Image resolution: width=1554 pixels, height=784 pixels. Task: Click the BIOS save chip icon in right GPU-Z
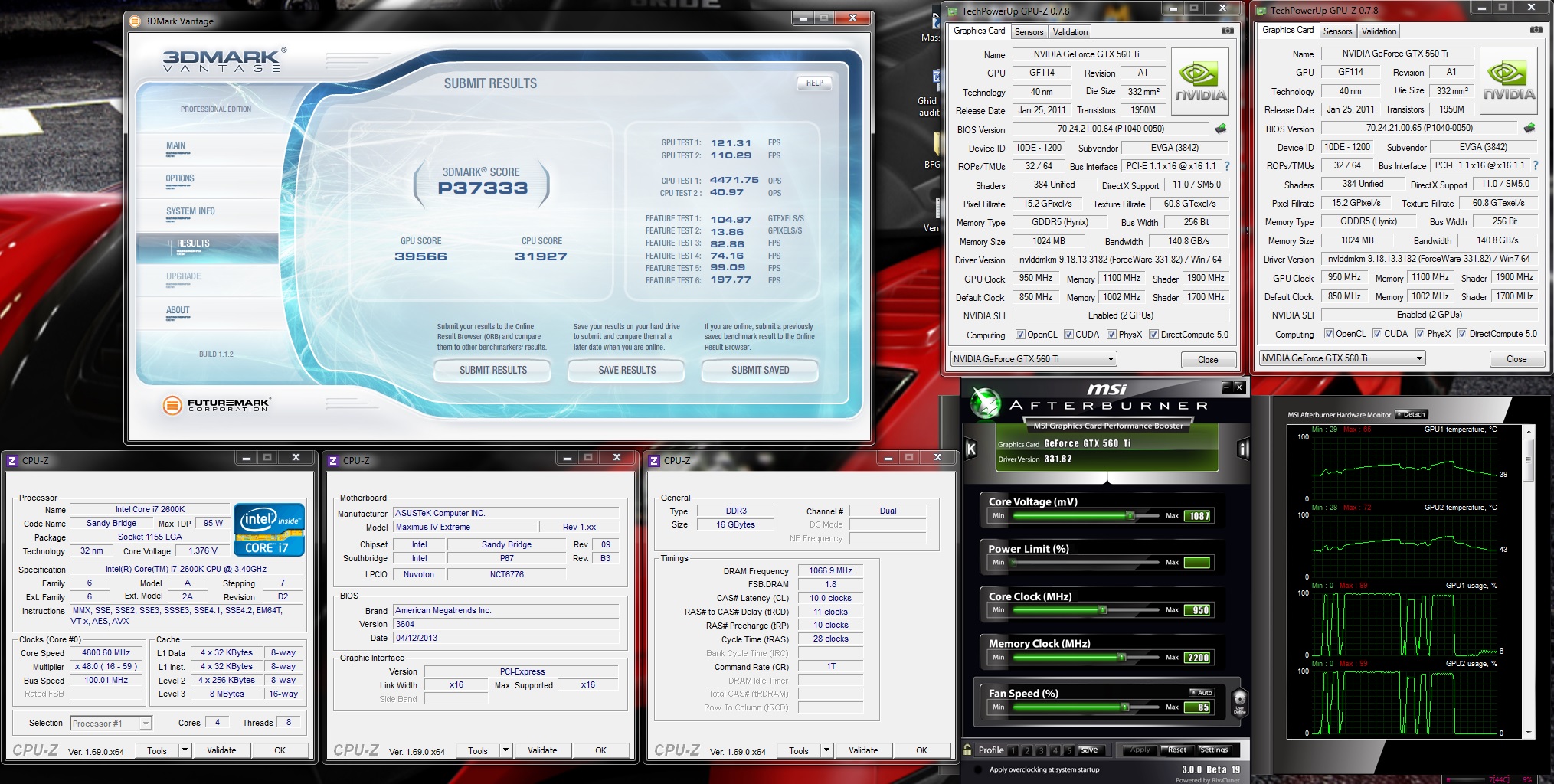point(1529,128)
